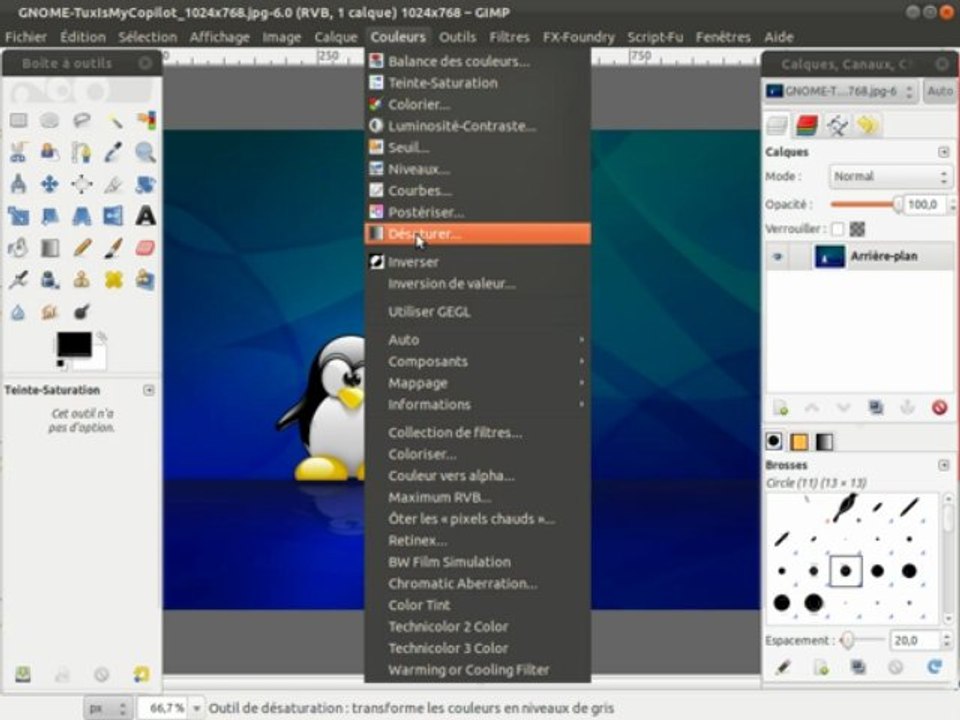Choose Balance des couleurs menu entry
The height and width of the screenshot is (720, 960).
pyautogui.click(x=478, y=61)
